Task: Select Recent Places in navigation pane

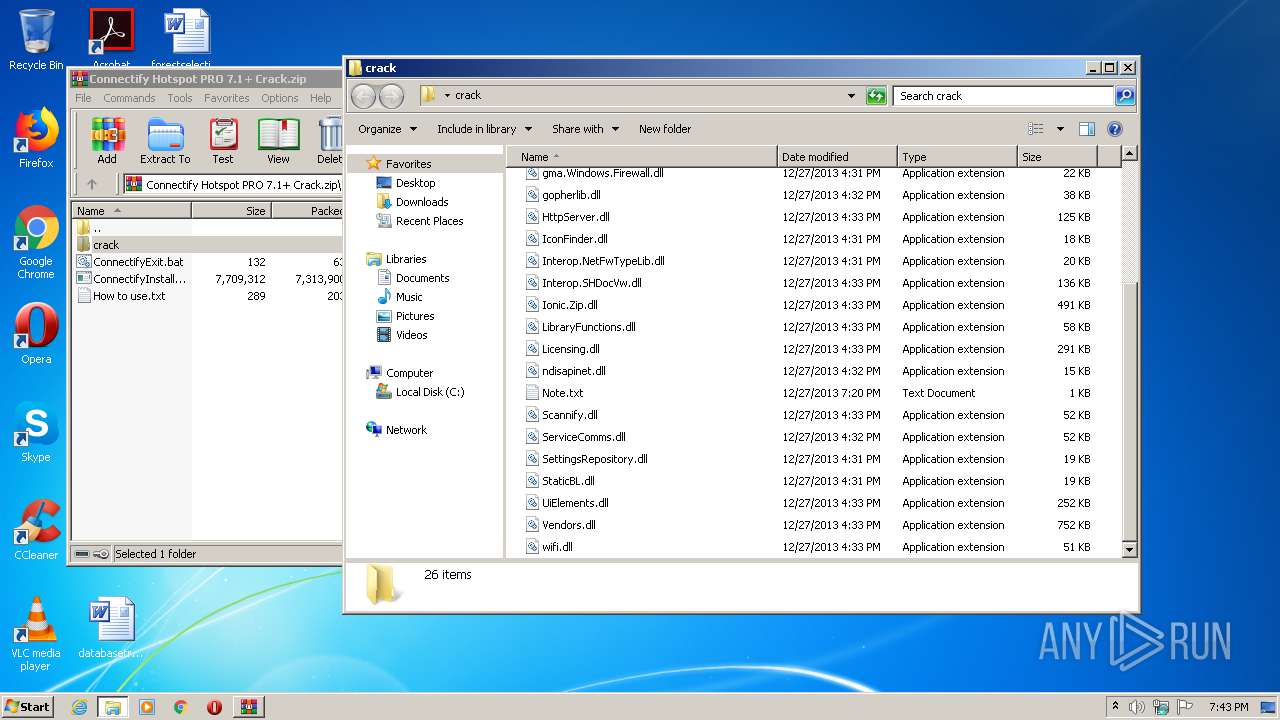Action: pyautogui.click(x=429, y=221)
